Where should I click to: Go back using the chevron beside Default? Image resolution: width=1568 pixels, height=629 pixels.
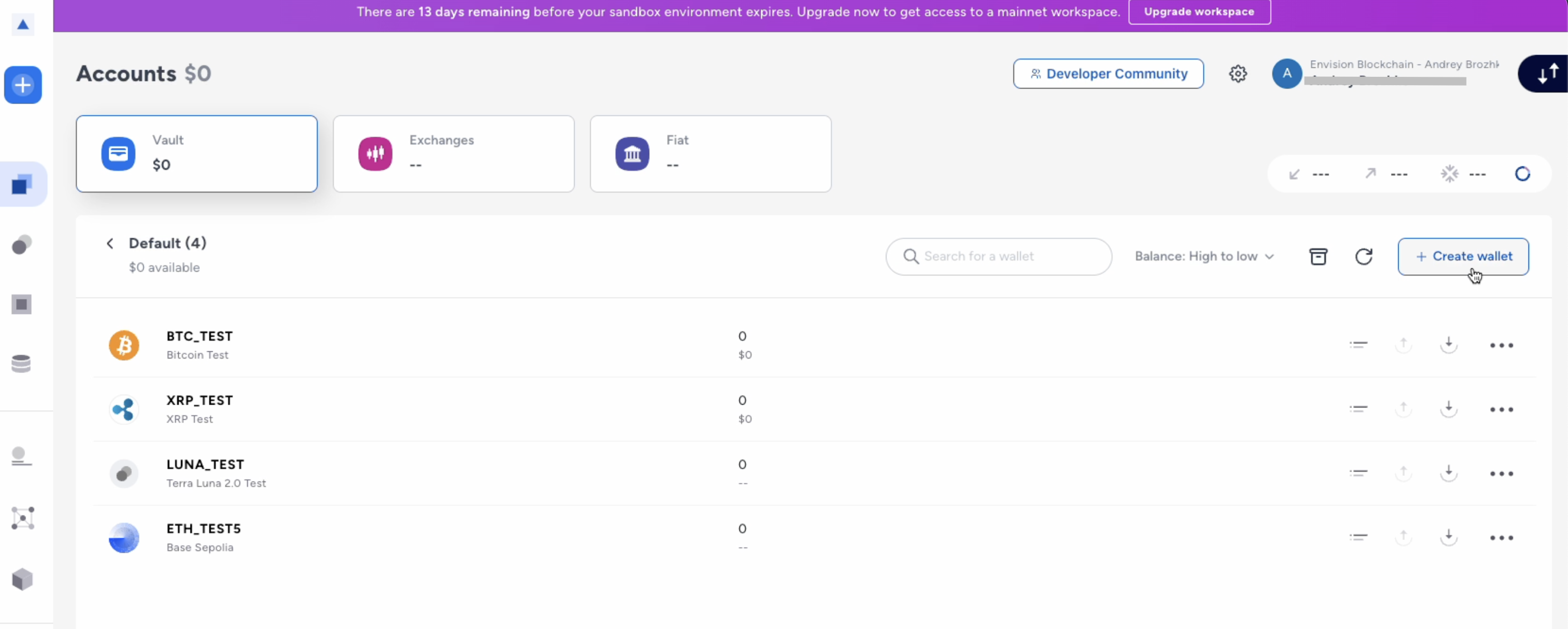point(110,244)
